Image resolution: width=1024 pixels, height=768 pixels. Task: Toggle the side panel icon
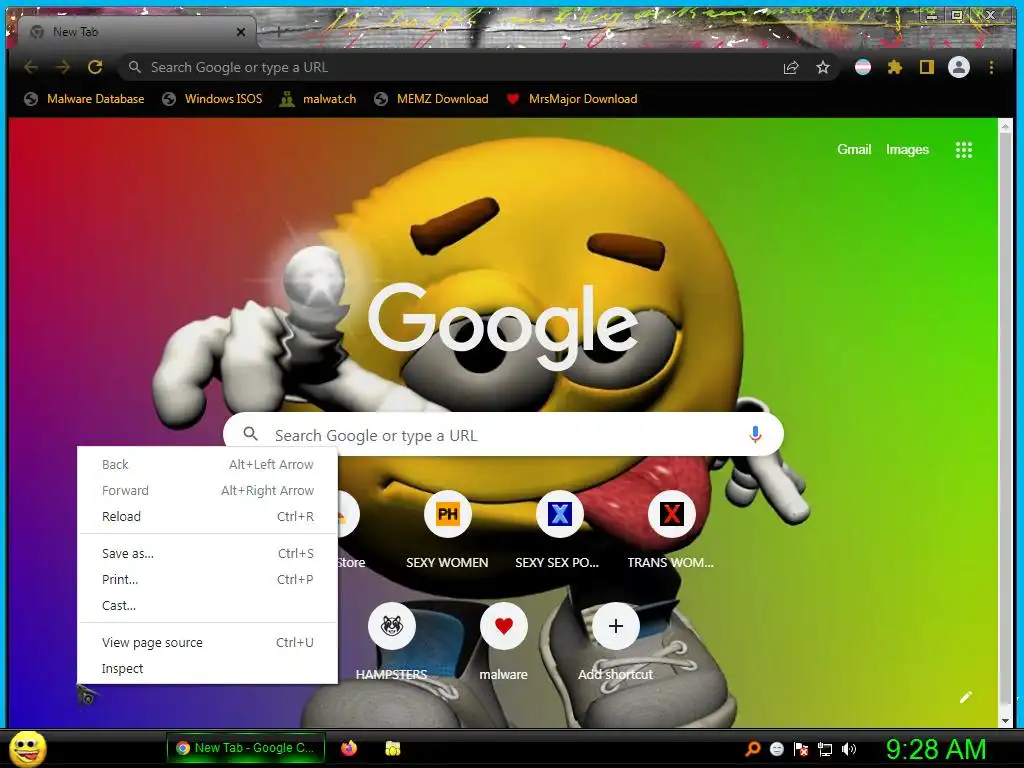pyautogui.click(x=927, y=67)
